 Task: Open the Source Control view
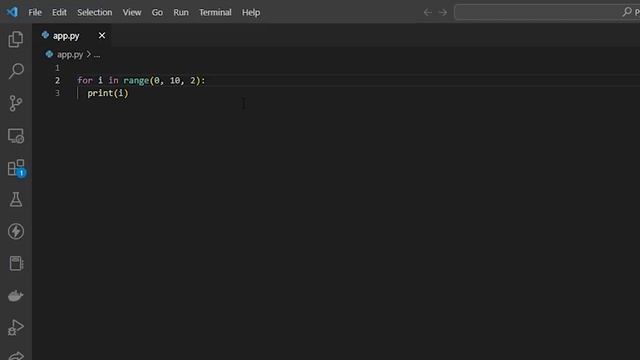pyautogui.click(x=16, y=103)
